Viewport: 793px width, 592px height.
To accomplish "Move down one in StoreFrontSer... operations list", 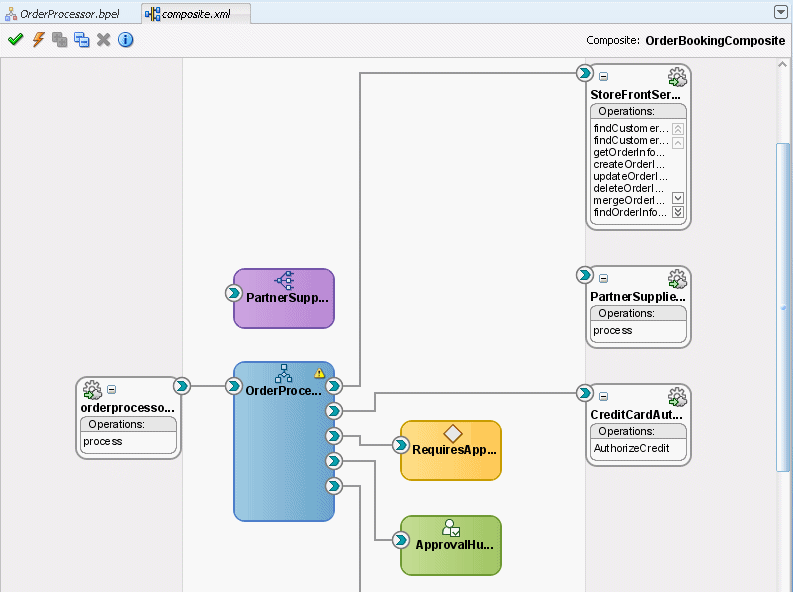I will click(678, 198).
